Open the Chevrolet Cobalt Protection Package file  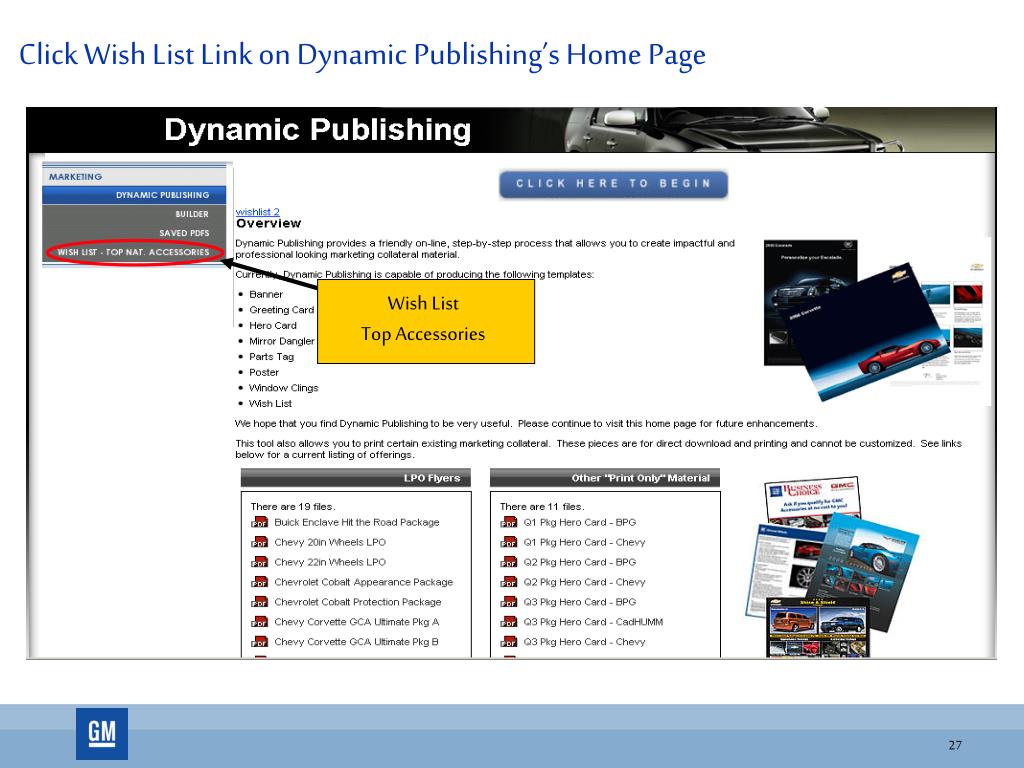(x=358, y=602)
